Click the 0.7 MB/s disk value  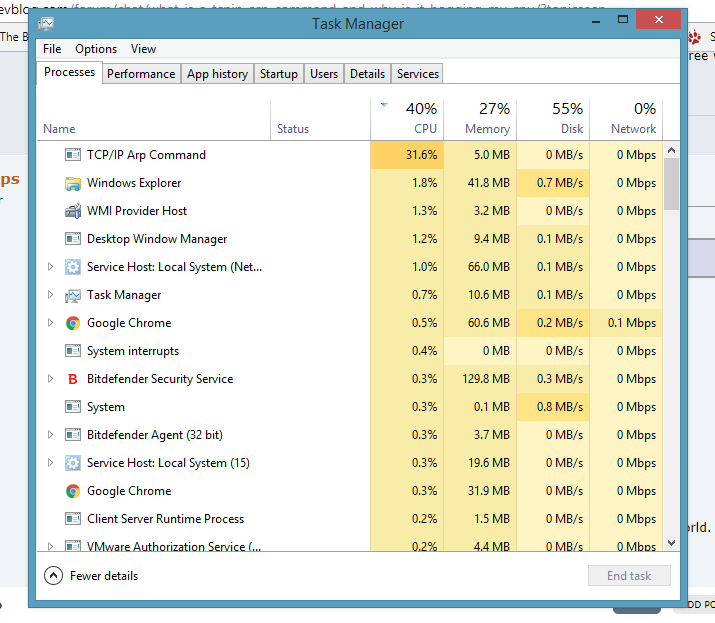[x=560, y=183]
